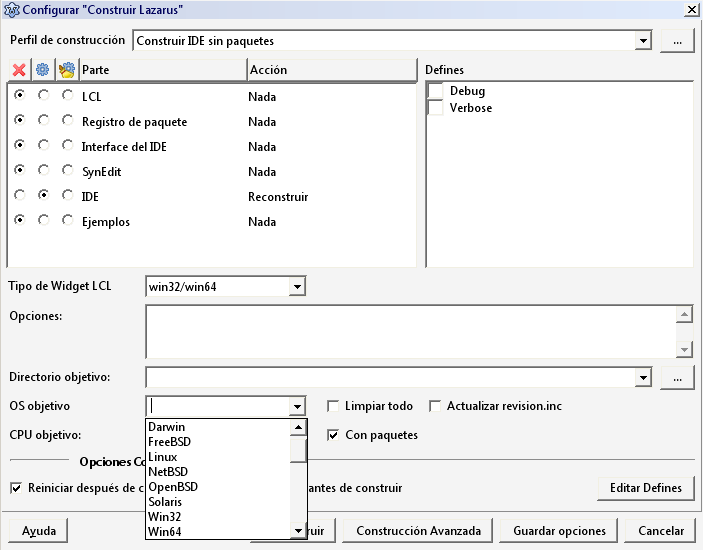The image size is (703, 550).
Task: Select 'Nada' radio for LCL
Action: click(x=19, y=95)
